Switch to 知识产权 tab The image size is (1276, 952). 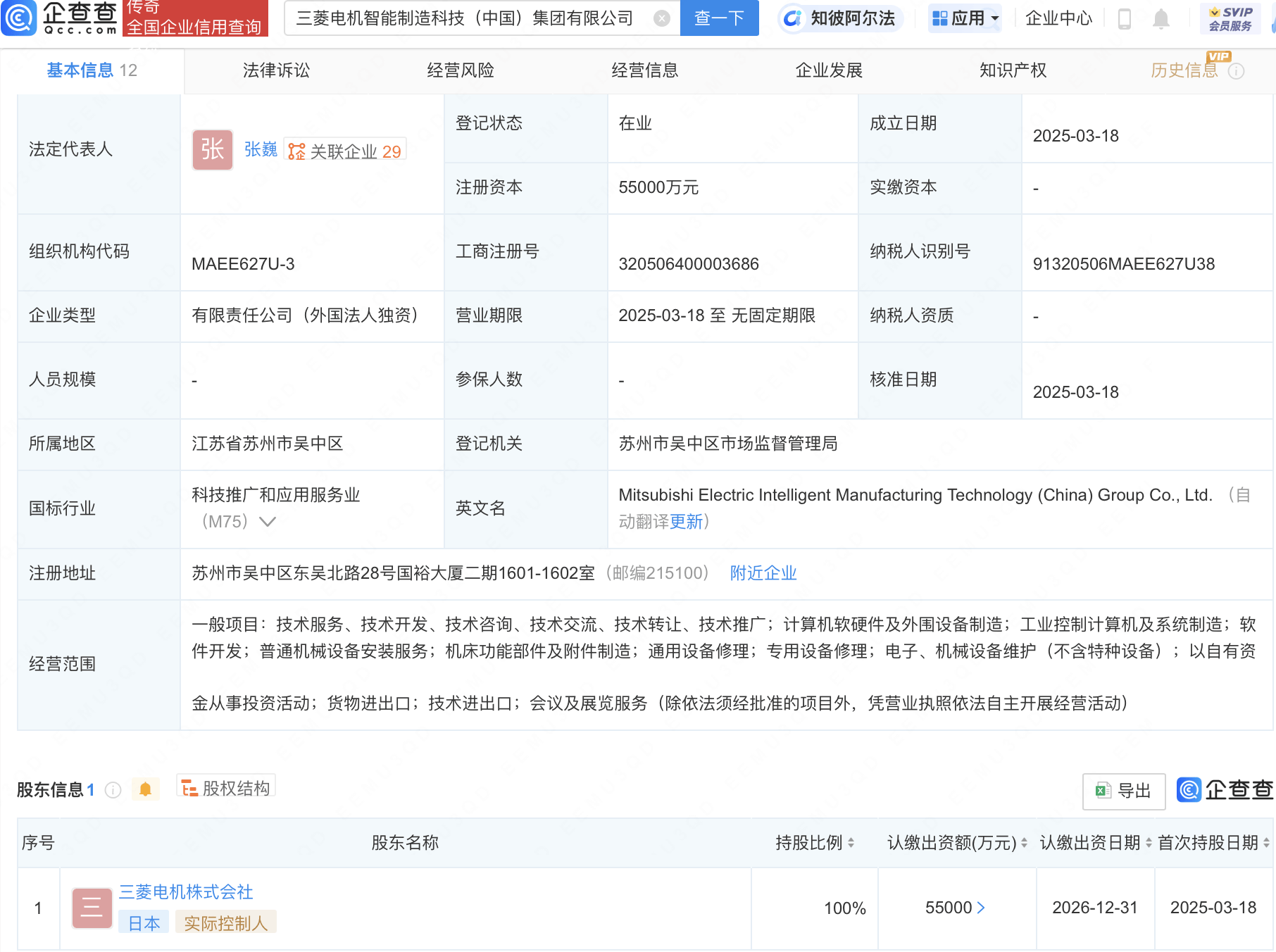pyautogui.click(x=1013, y=70)
